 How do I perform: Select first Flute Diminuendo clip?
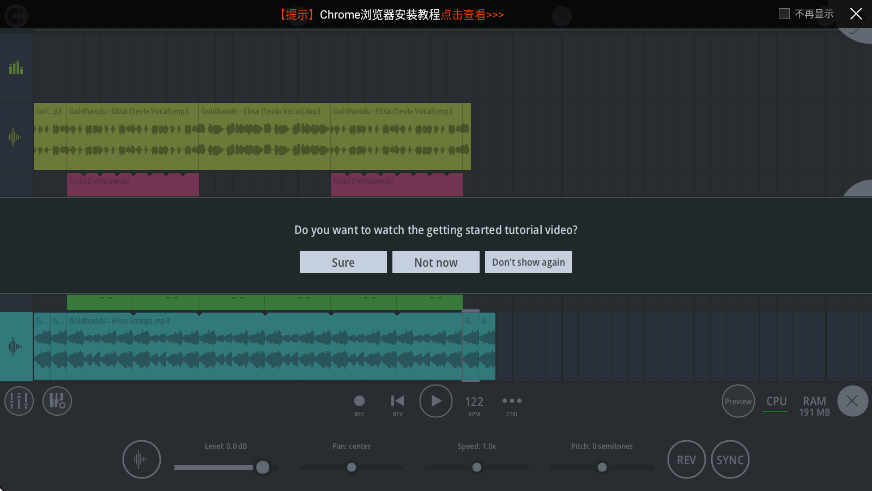tap(133, 185)
